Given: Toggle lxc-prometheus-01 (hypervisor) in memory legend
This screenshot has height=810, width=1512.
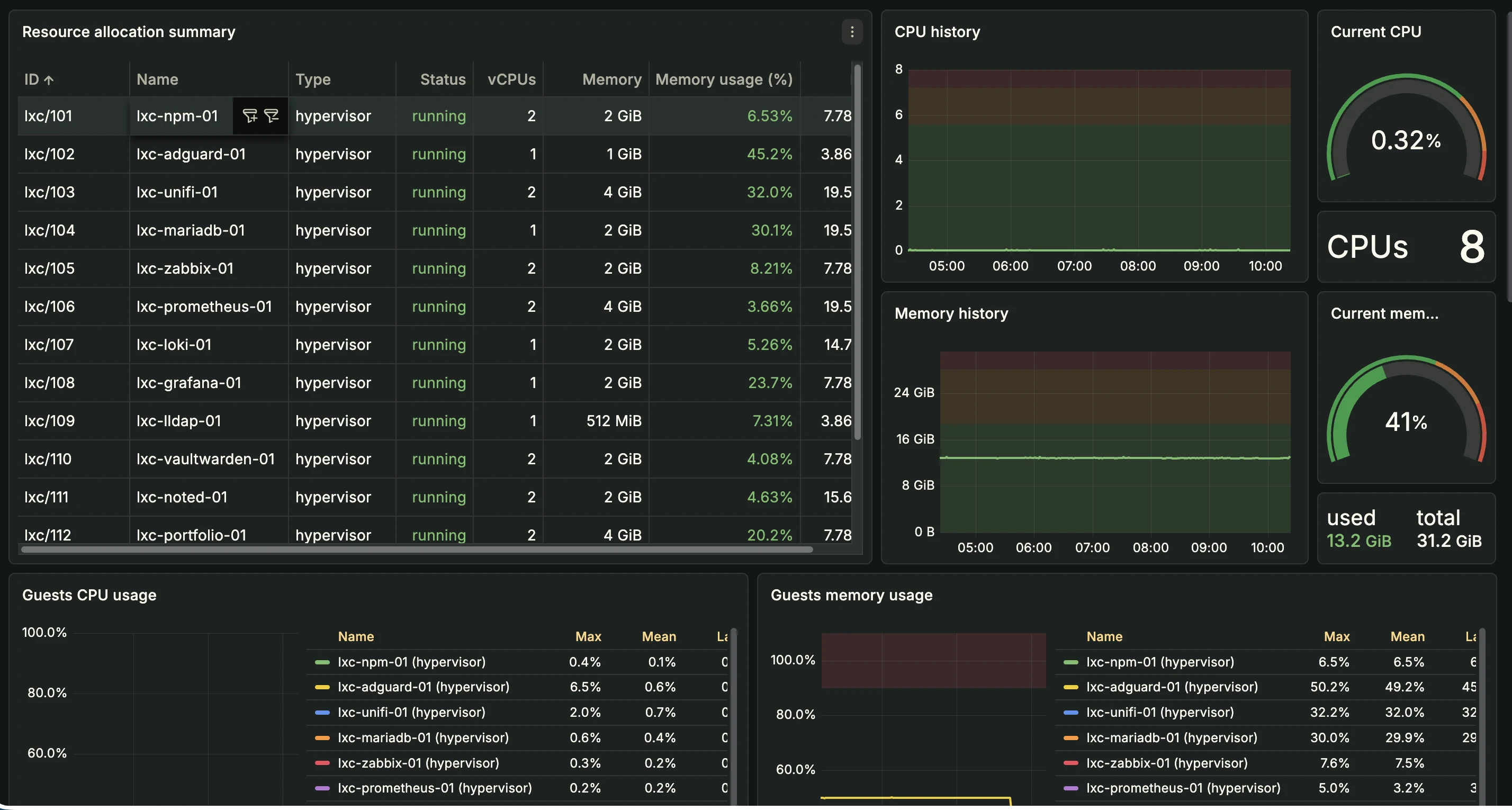Looking at the screenshot, I should point(1183,788).
